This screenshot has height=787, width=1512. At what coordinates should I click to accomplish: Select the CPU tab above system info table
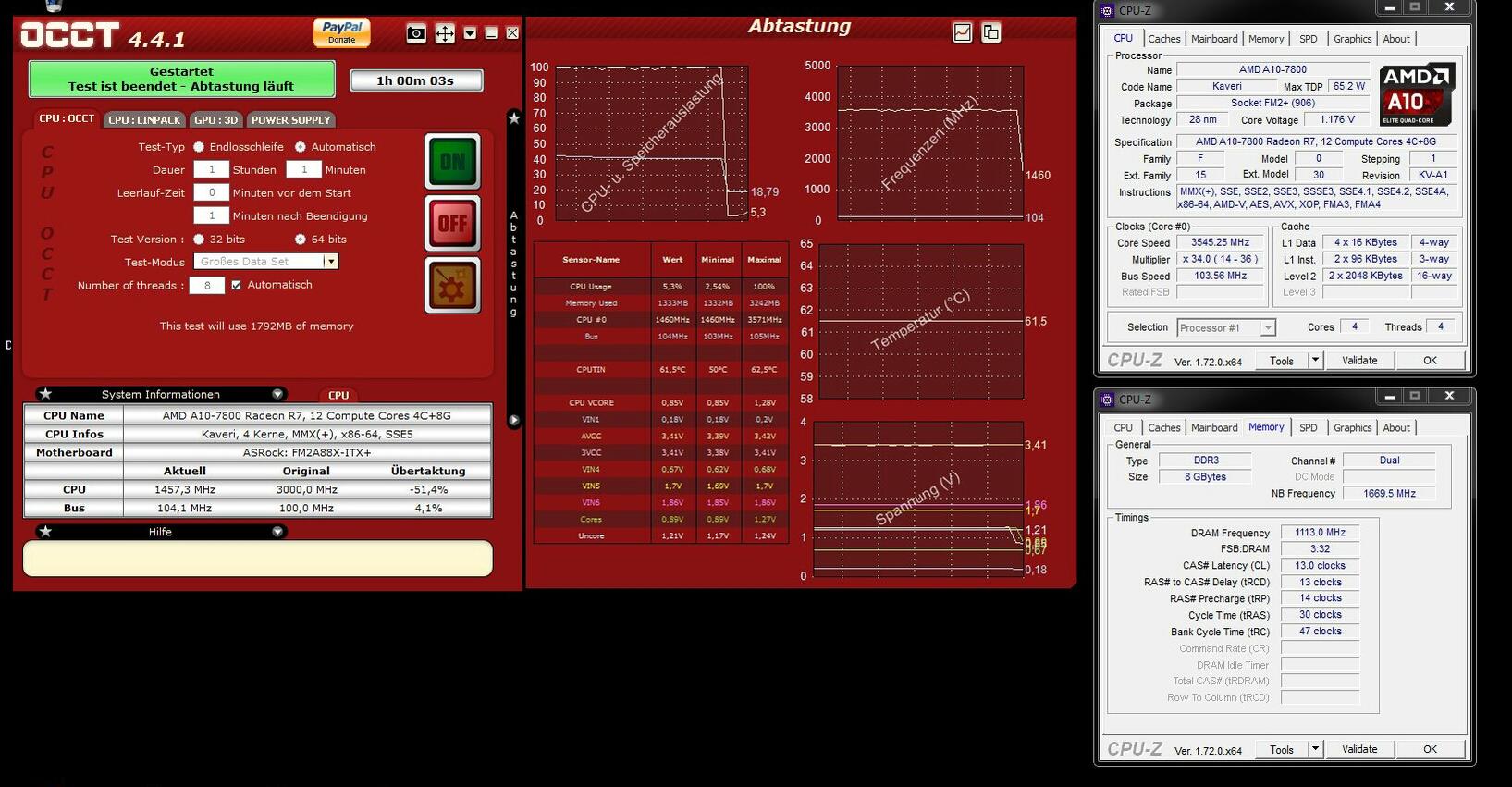(x=338, y=395)
